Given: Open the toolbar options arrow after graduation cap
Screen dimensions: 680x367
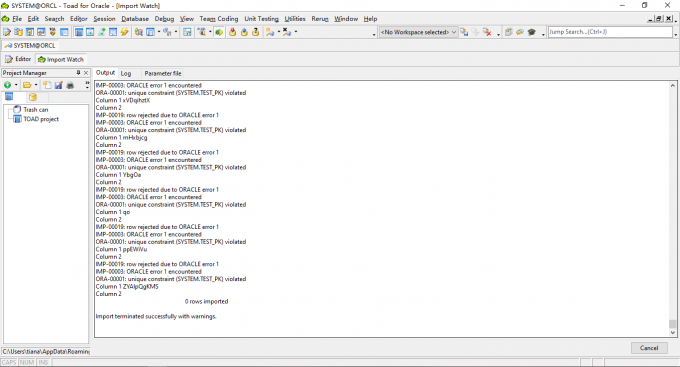Looking at the screenshot, I should coord(543,34).
